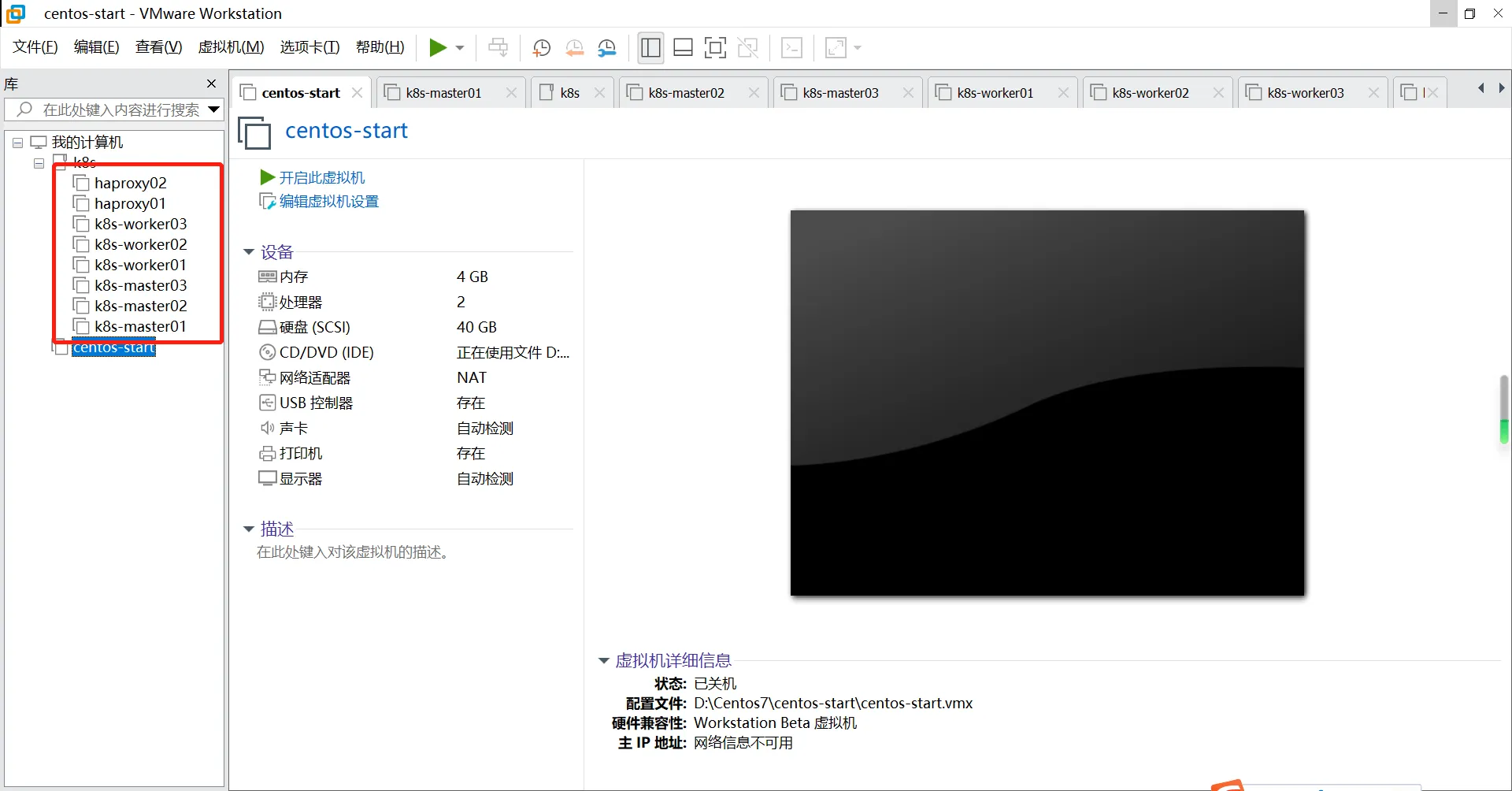1512x791 pixels.
Task: Revert virtual machine to snapshot icon
Action: click(574, 48)
